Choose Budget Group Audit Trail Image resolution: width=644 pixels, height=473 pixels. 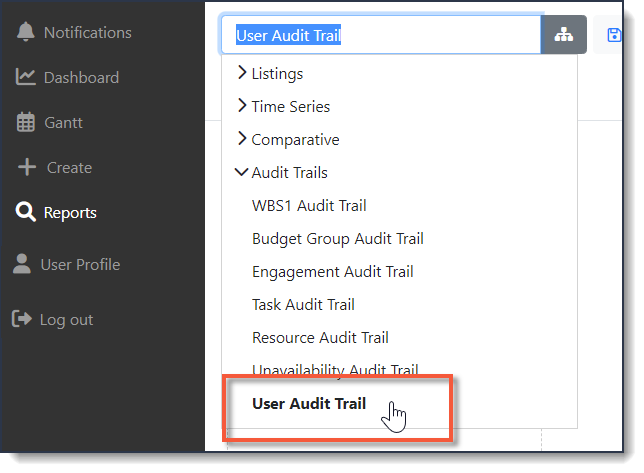[338, 239]
